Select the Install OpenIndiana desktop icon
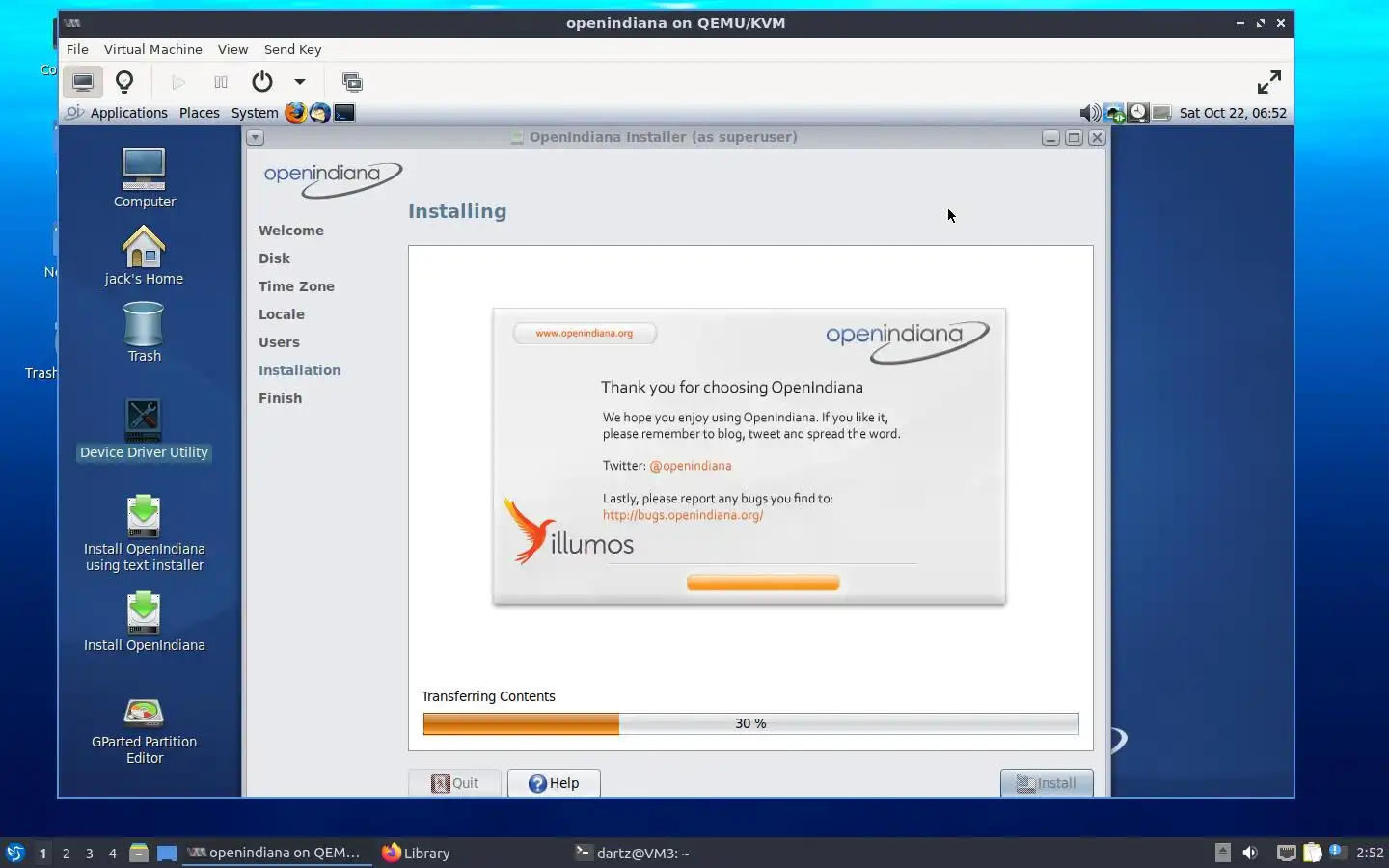The width and height of the screenshot is (1389, 868). [x=144, y=622]
